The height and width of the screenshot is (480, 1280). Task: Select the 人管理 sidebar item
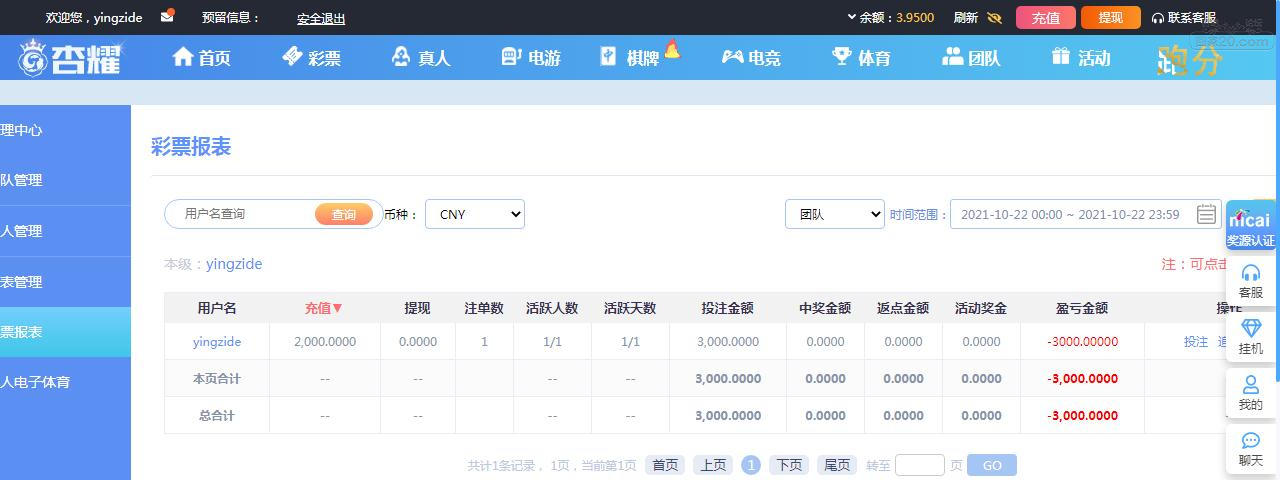click(65, 231)
